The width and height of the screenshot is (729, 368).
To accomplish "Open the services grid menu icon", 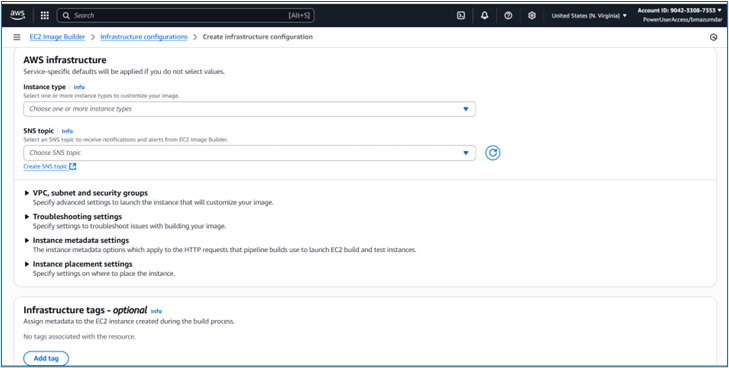I will 45,15.
